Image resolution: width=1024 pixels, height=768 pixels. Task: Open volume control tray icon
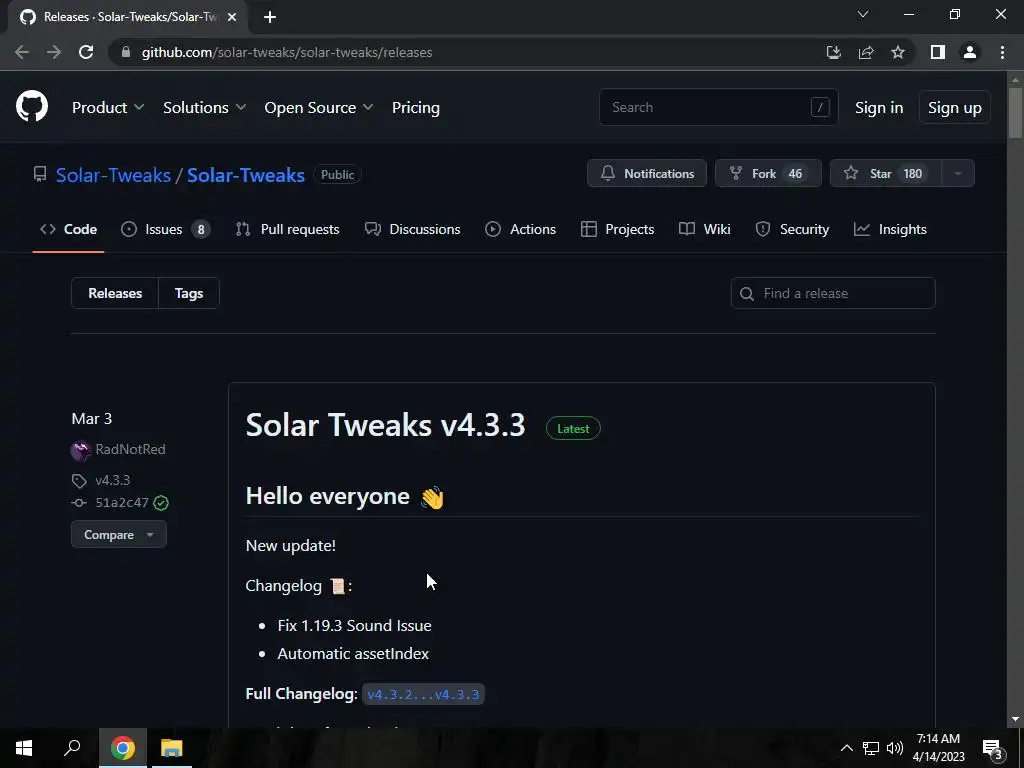895,748
